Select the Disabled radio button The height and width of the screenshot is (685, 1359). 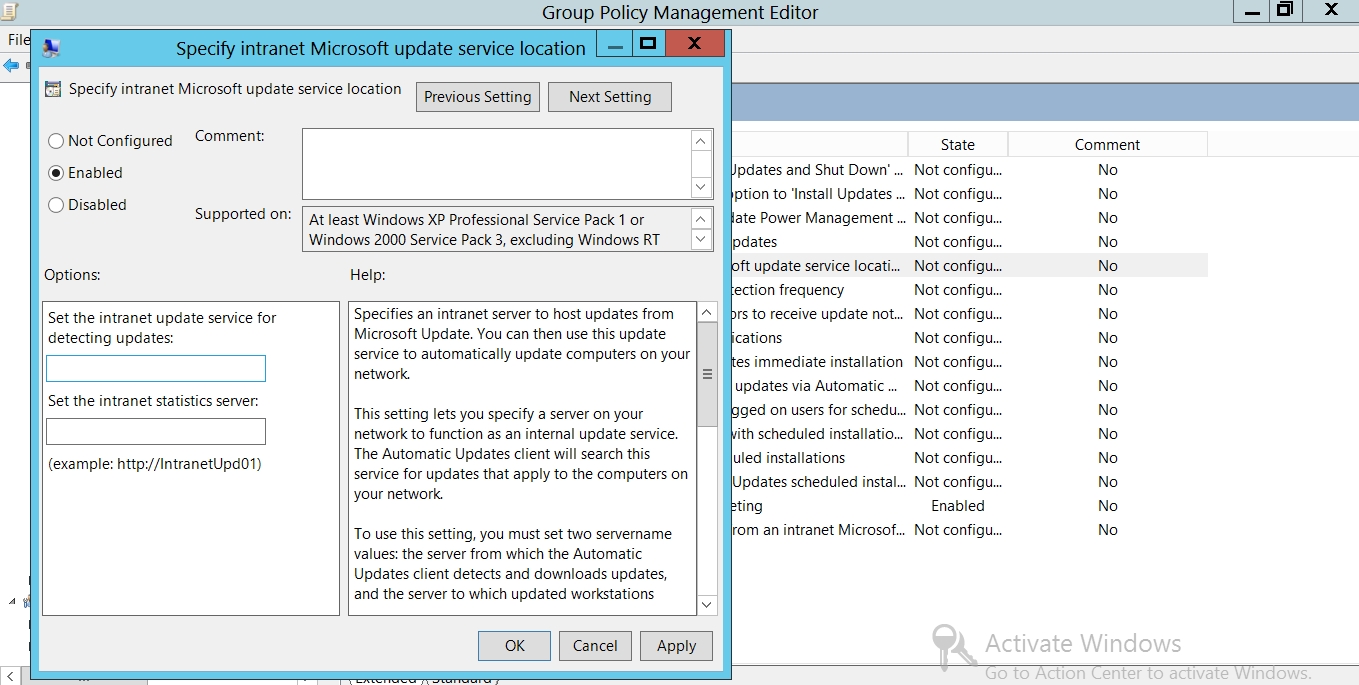click(57, 205)
